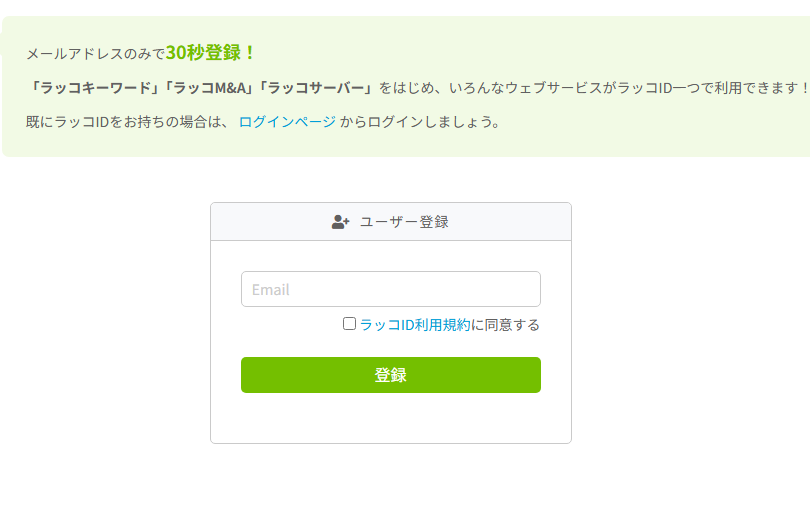Click the bold ラッコM&A text
This screenshot has width=810, height=508.
tap(211, 88)
